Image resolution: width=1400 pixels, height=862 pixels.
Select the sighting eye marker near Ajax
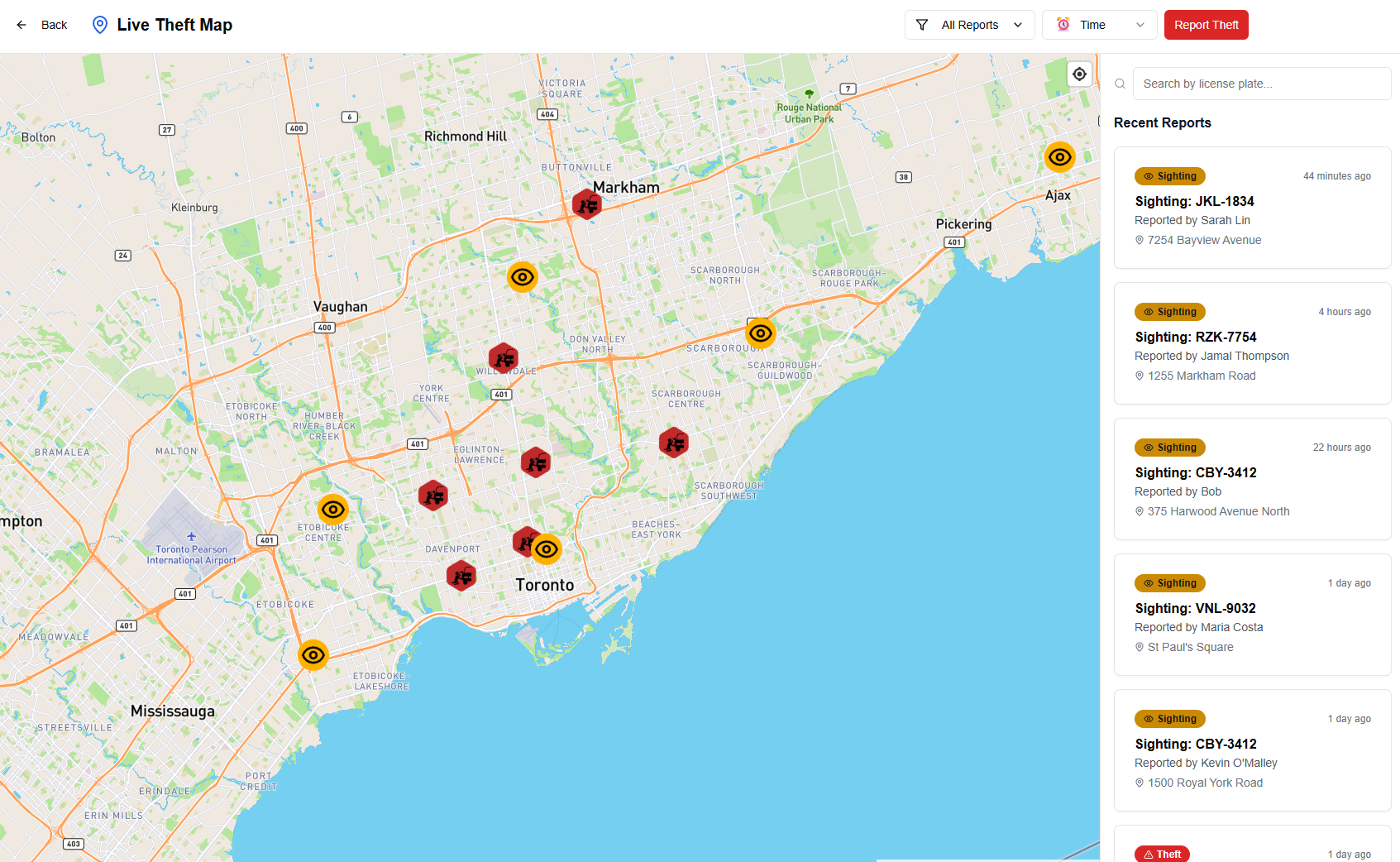point(1059,157)
